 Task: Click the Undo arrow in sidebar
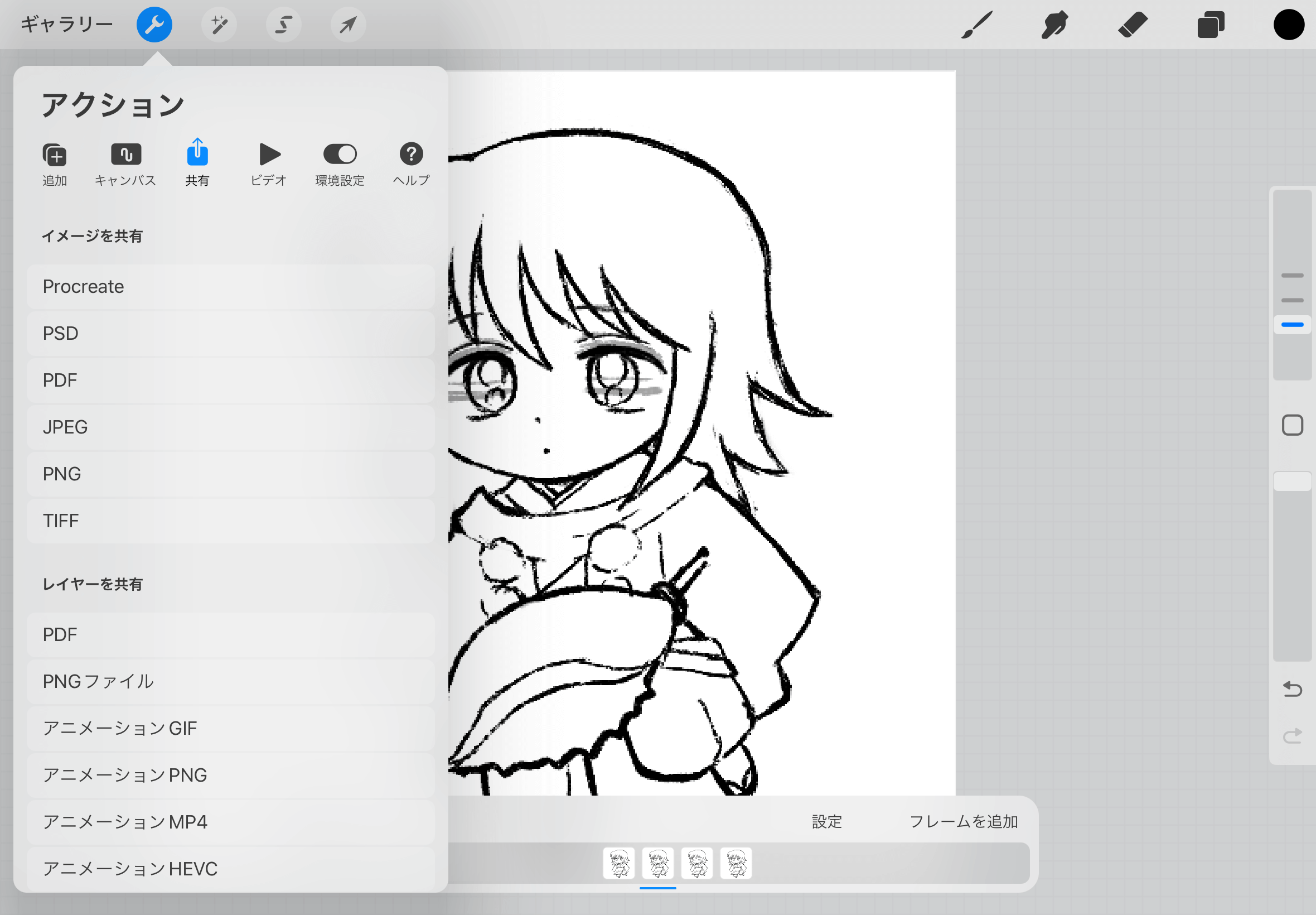[x=1292, y=688]
